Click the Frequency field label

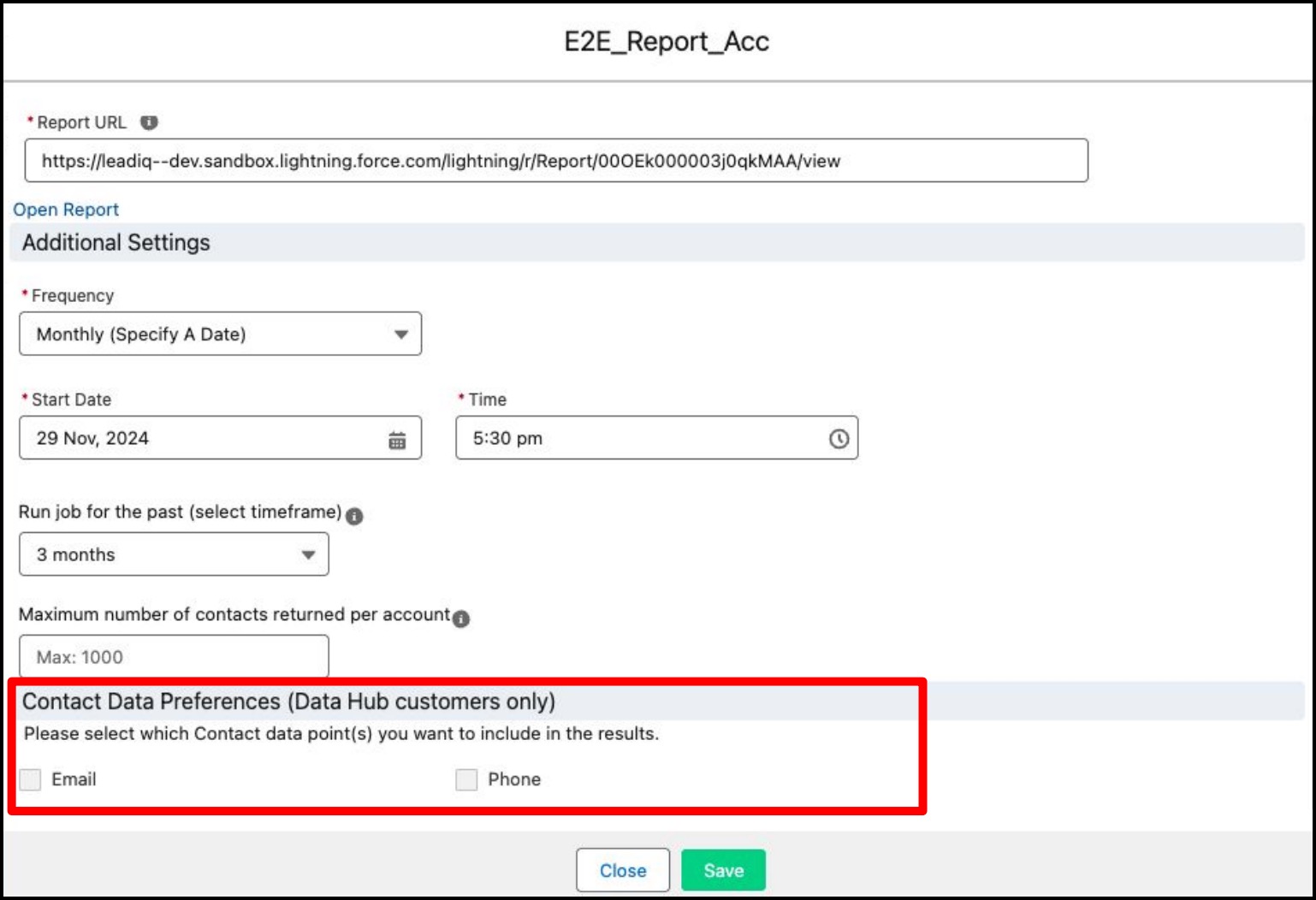pyautogui.click(x=73, y=296)
